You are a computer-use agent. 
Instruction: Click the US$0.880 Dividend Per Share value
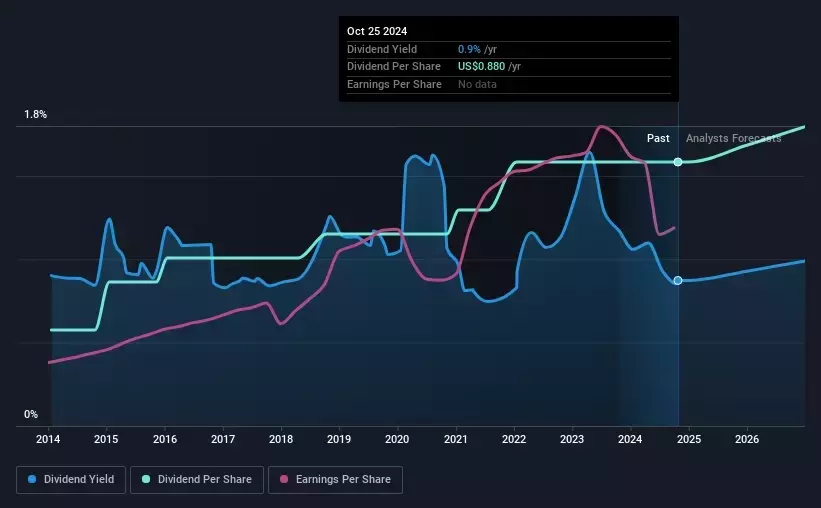pos(481,67)
